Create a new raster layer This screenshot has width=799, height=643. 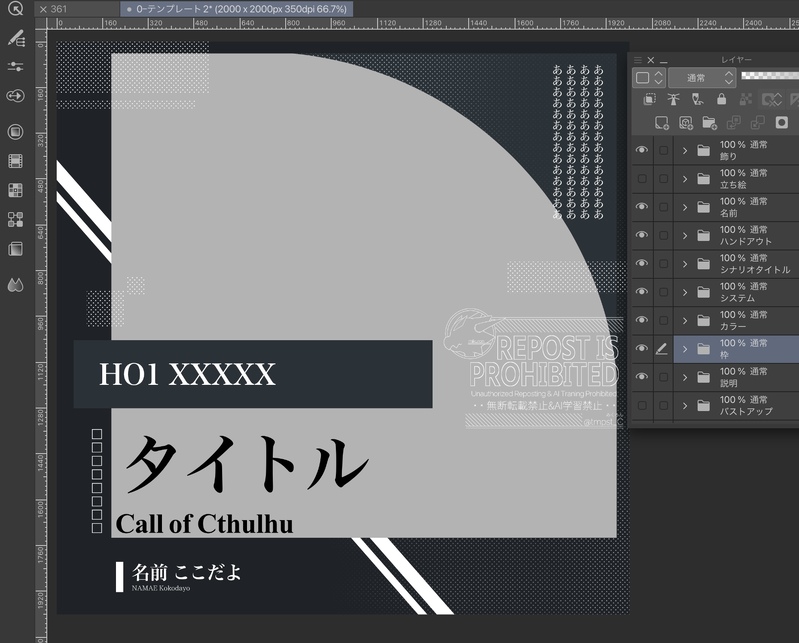tap(661, 123)
